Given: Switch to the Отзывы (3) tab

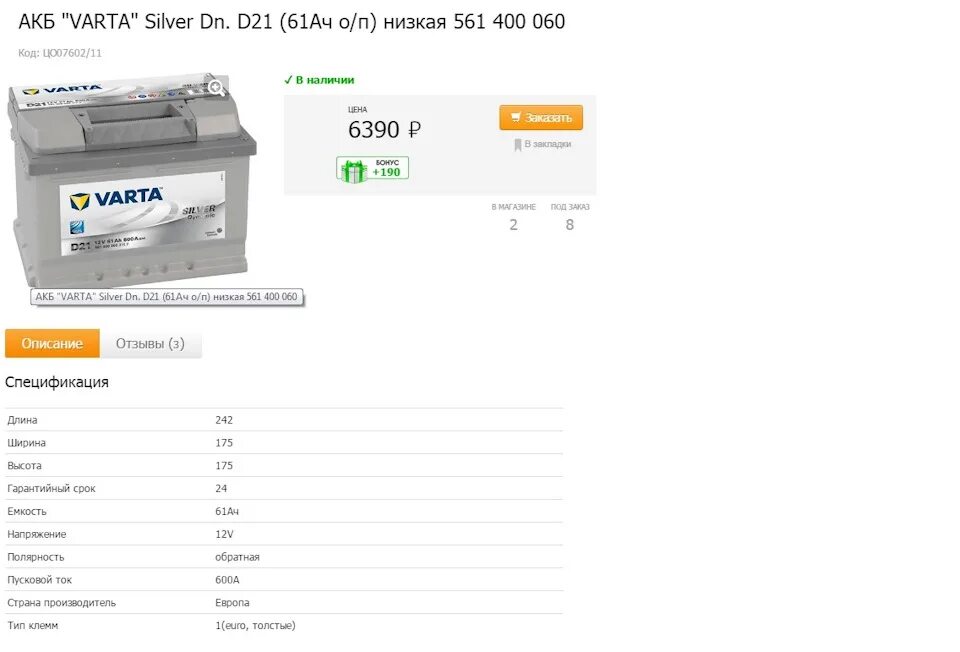Looking at the screenshot, I should pos(150,343).
